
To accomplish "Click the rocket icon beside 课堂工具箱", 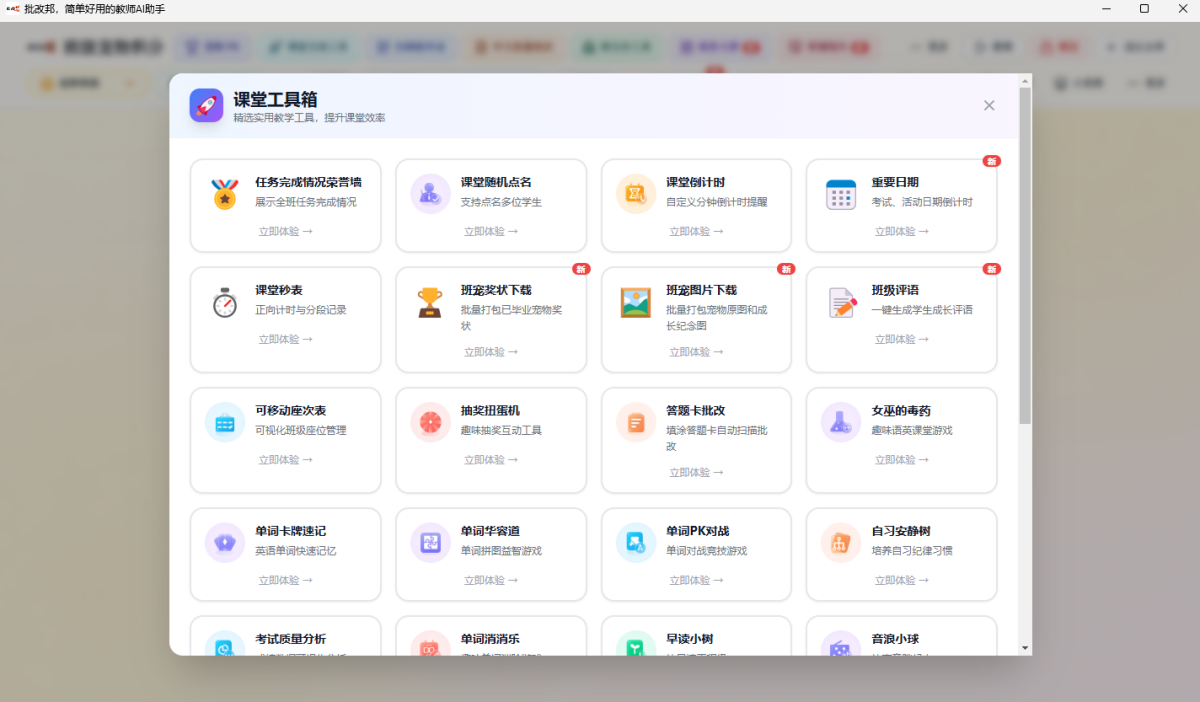I will 206,104.
